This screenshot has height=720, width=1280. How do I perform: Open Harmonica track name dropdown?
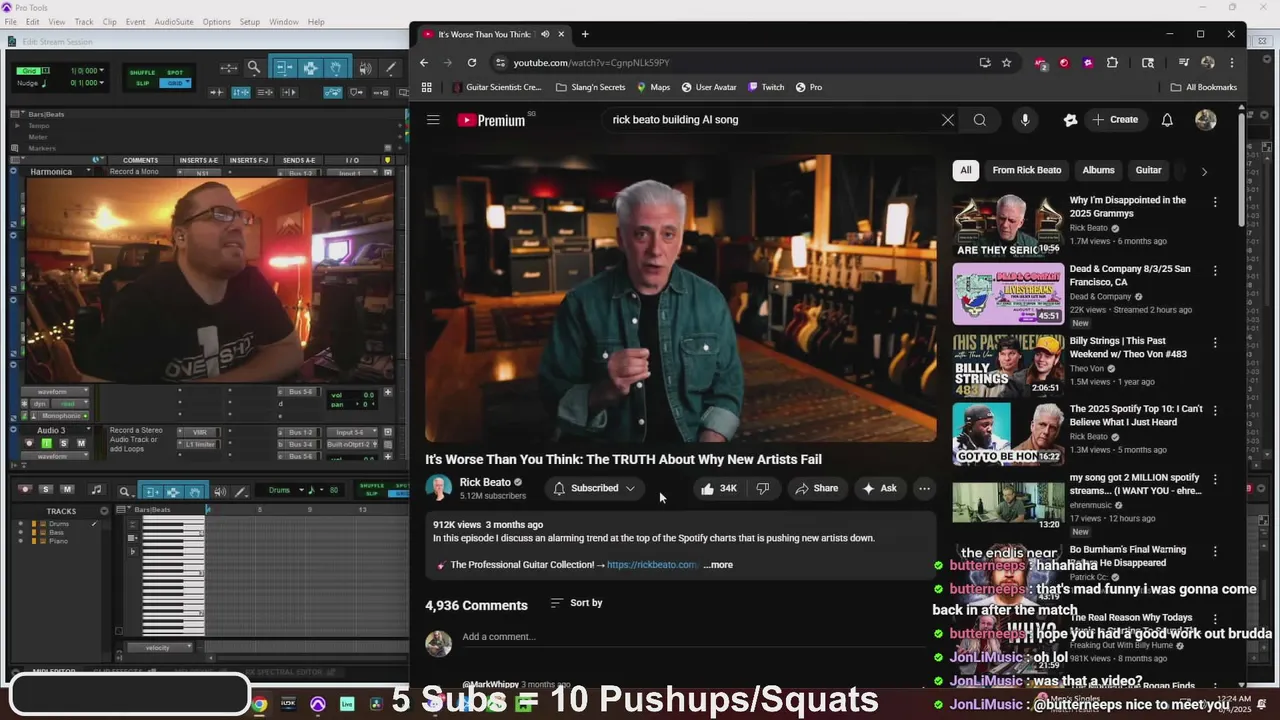[88, 172]
